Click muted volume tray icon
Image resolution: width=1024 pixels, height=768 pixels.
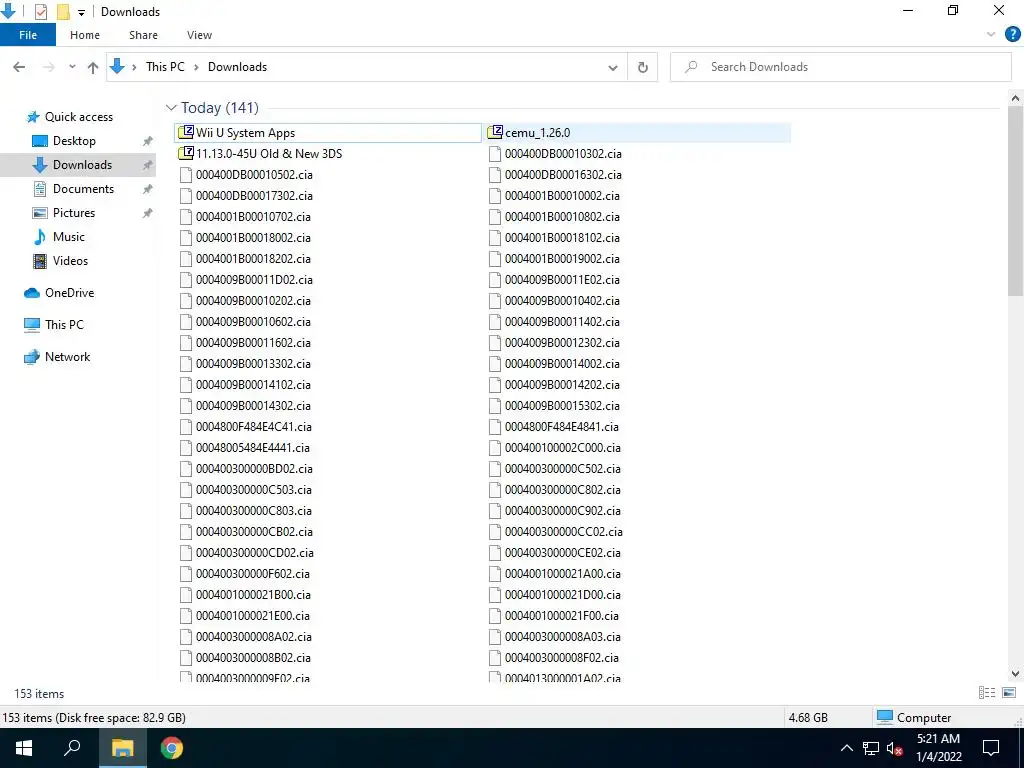pos(894,748)
